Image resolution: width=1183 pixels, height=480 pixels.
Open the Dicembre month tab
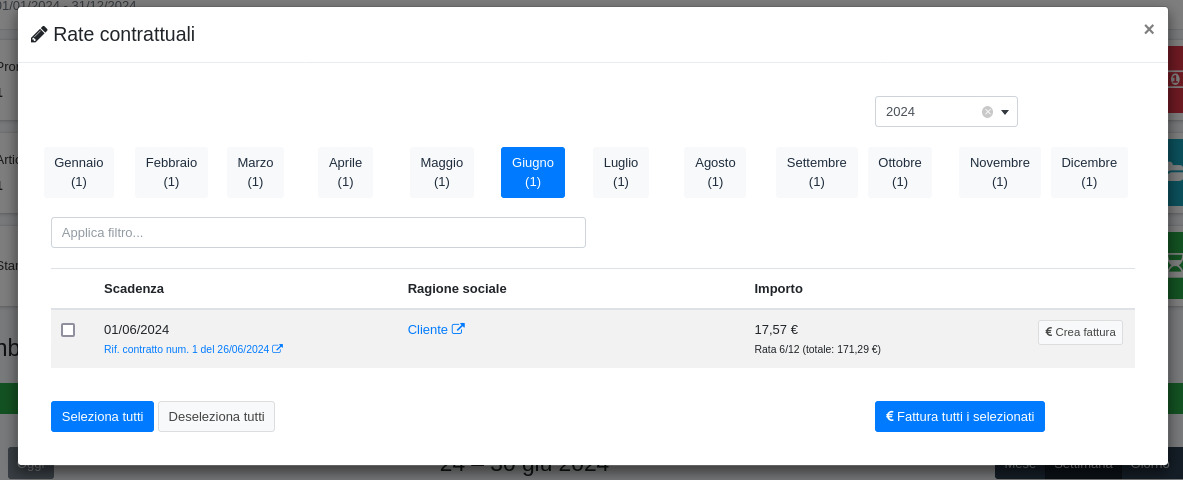pyautogui.click(x=1089, y=172)
